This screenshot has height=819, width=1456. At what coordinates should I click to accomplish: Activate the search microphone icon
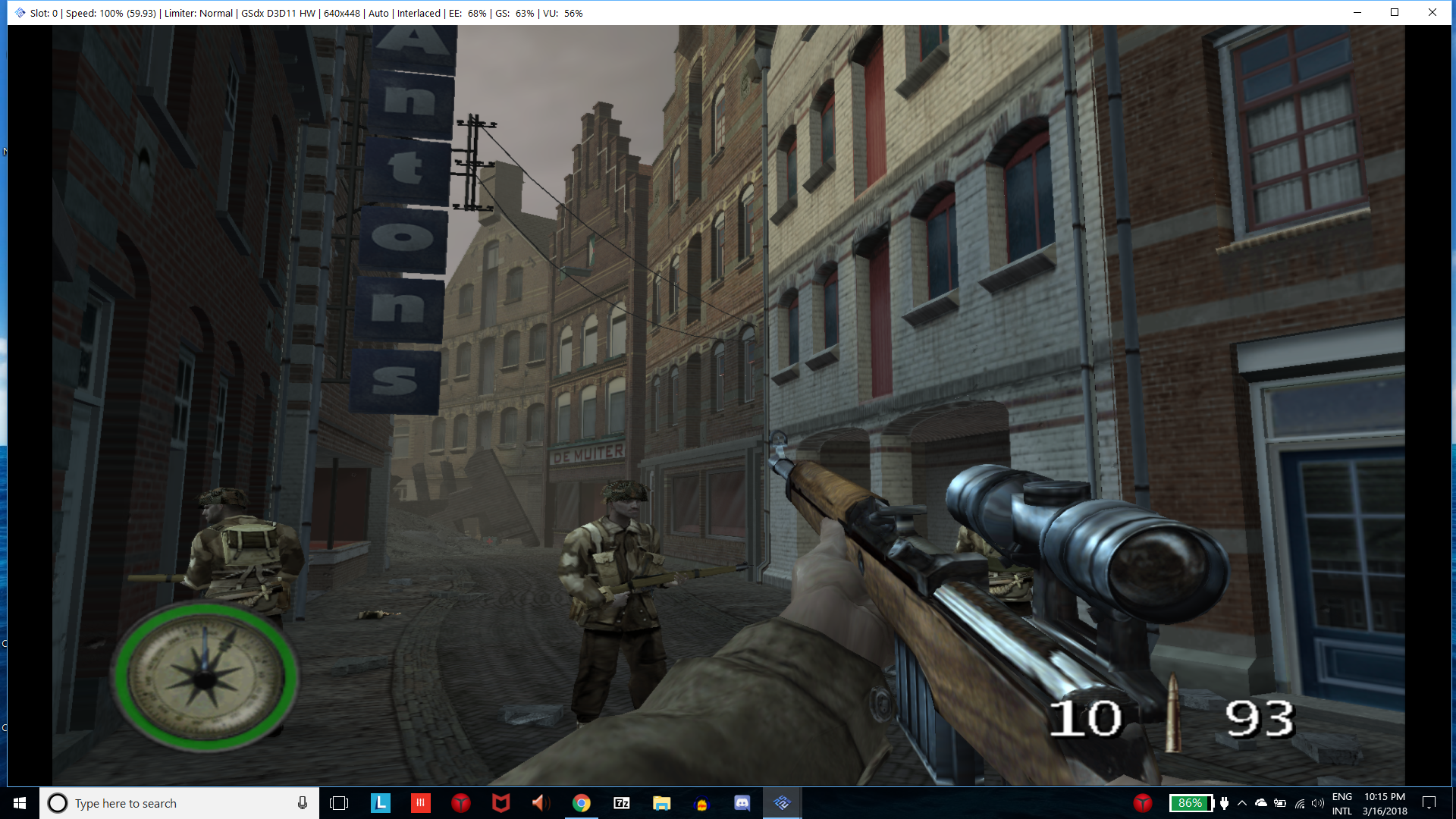coord(303,803)
